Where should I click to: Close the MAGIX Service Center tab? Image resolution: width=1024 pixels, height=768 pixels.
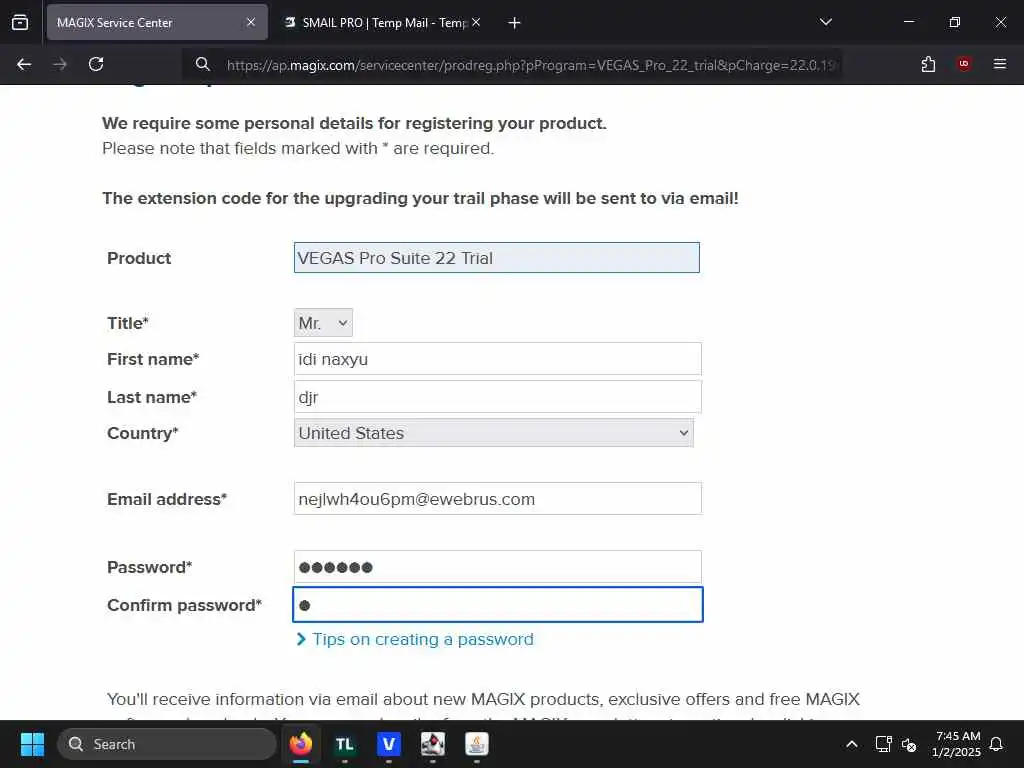(x=251, y=22)
